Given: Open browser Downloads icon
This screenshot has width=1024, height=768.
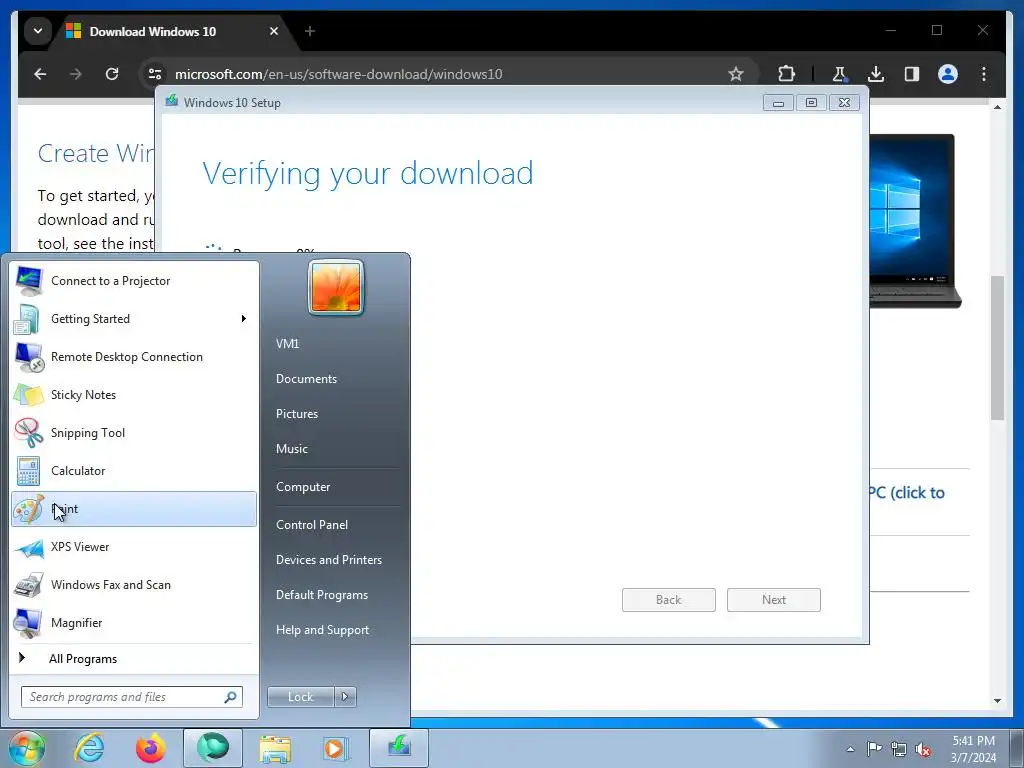Looking at the screenshot, I should (876, 74).
